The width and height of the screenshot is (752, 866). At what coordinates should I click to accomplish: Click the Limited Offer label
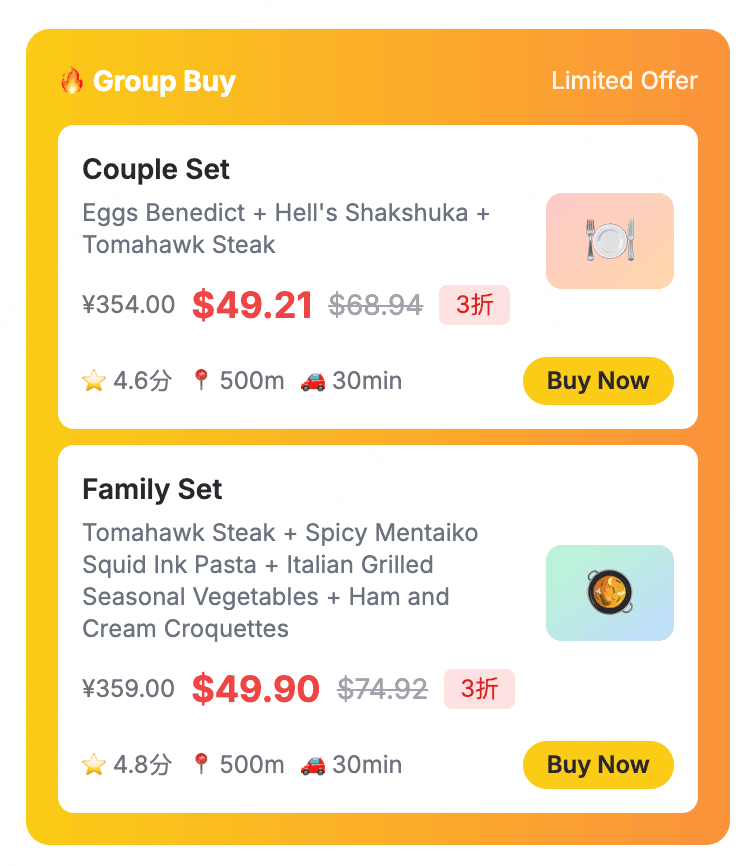pos(624,81)
